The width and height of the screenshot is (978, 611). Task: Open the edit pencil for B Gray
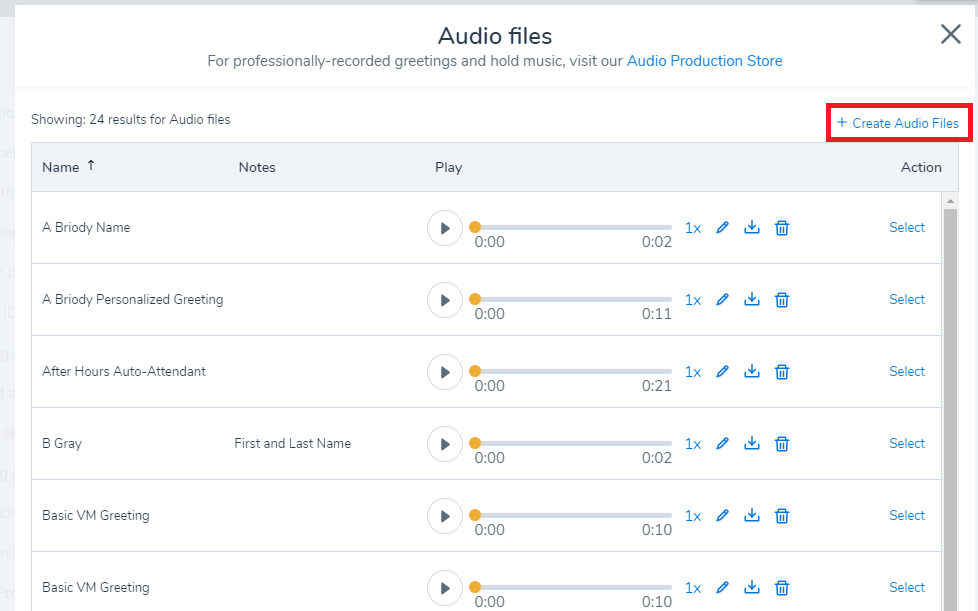[x=723, y=443]
